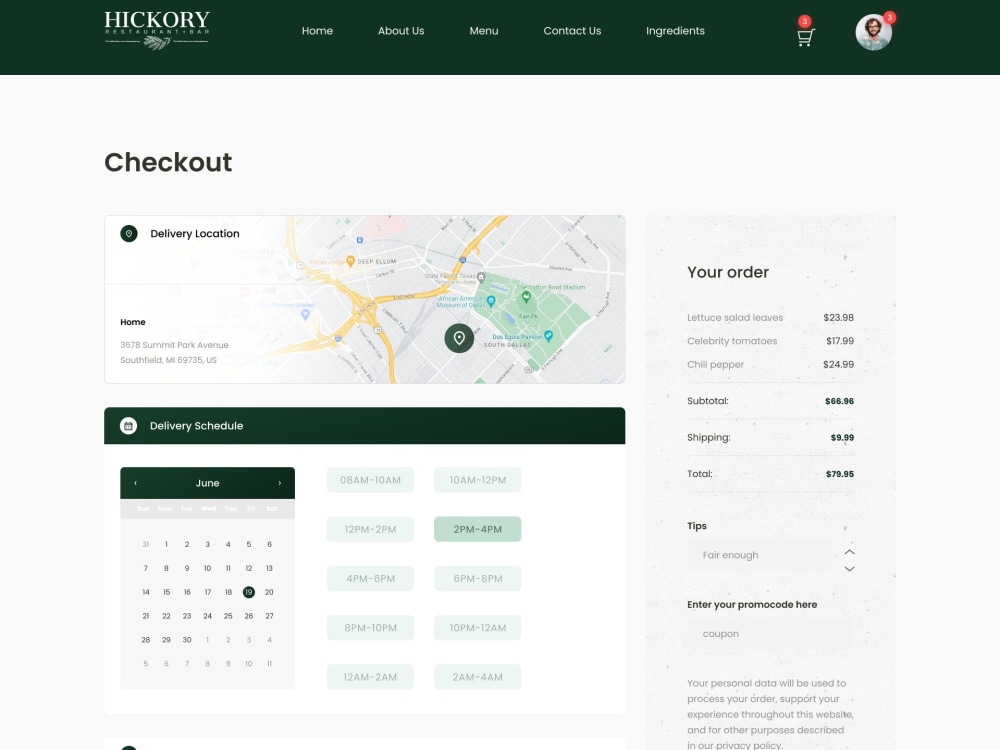Select June 19 highlighted date
Screen dimensions: 1000x750
pos(249,592)
